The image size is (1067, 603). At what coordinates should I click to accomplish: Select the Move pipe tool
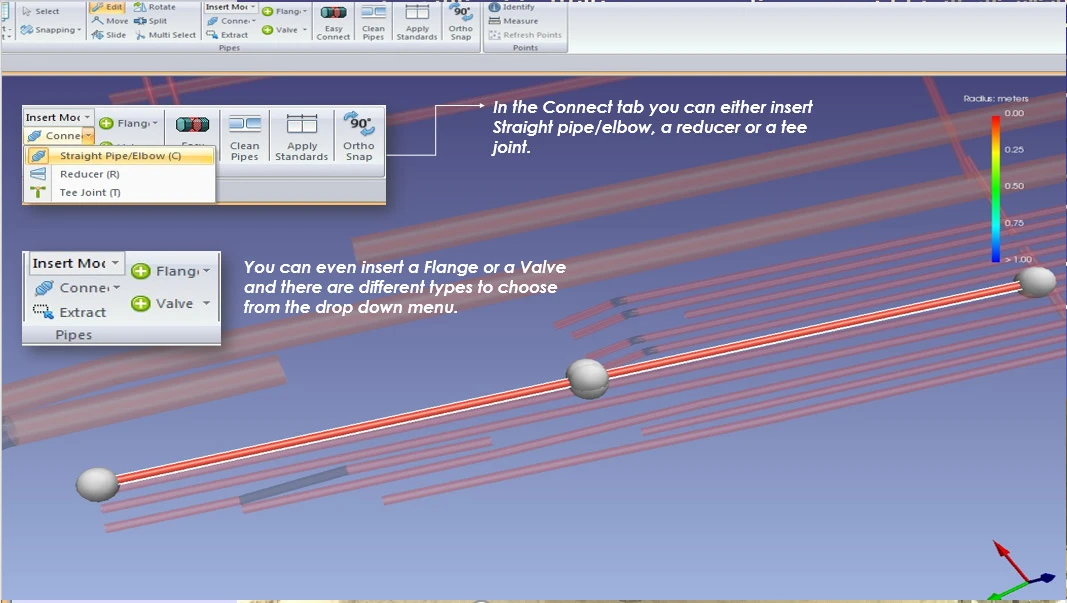[110, 21]
